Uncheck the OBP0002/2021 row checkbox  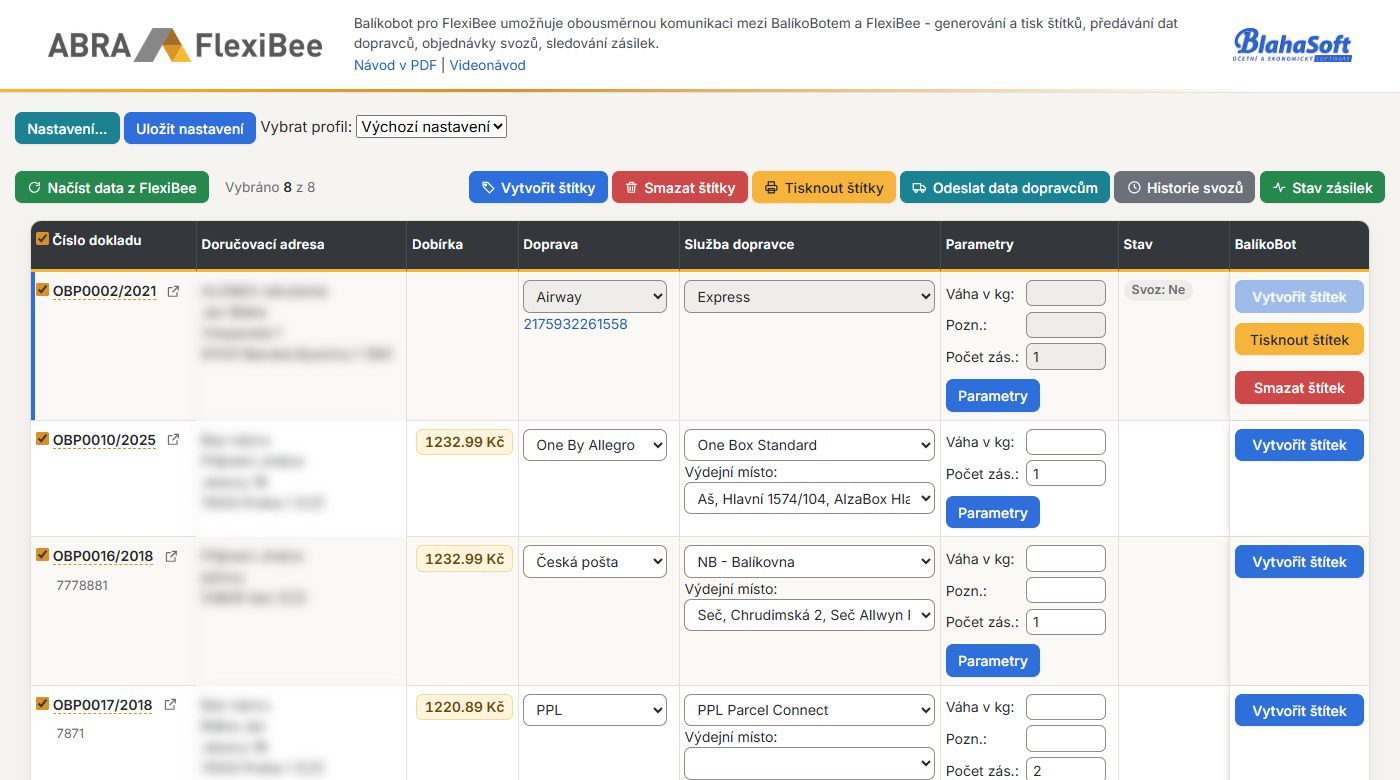[42, 290]
